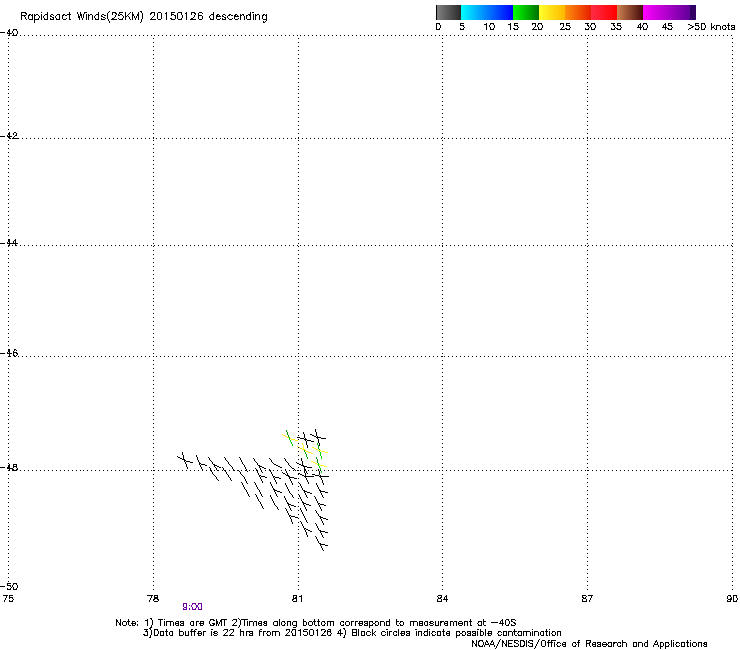The image size is (740, 650).
Task: Click the cyan-blue 5-15 knots color band
Action: click(487, 12)
